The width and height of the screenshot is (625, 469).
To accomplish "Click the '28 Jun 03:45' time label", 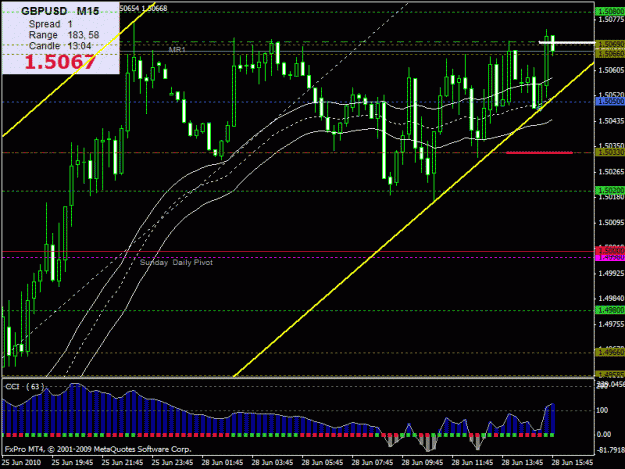I will [x=272, y=462].
